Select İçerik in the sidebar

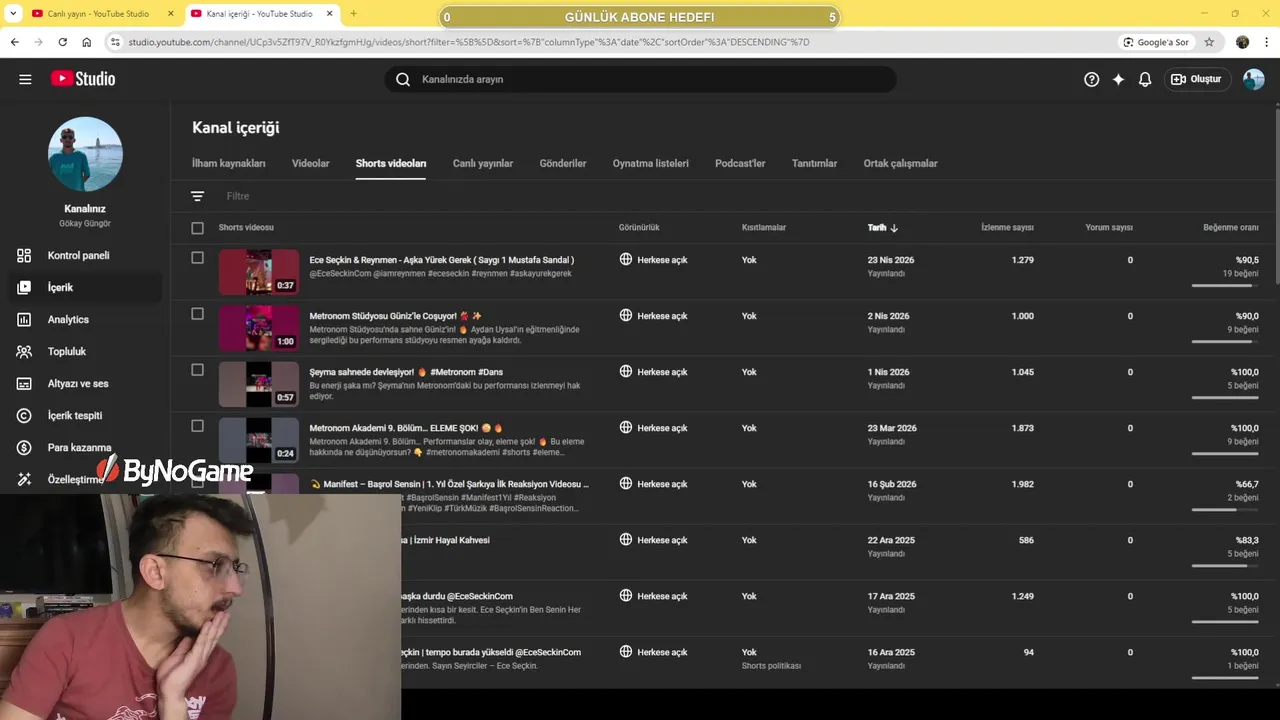click(x=85, y=287)
